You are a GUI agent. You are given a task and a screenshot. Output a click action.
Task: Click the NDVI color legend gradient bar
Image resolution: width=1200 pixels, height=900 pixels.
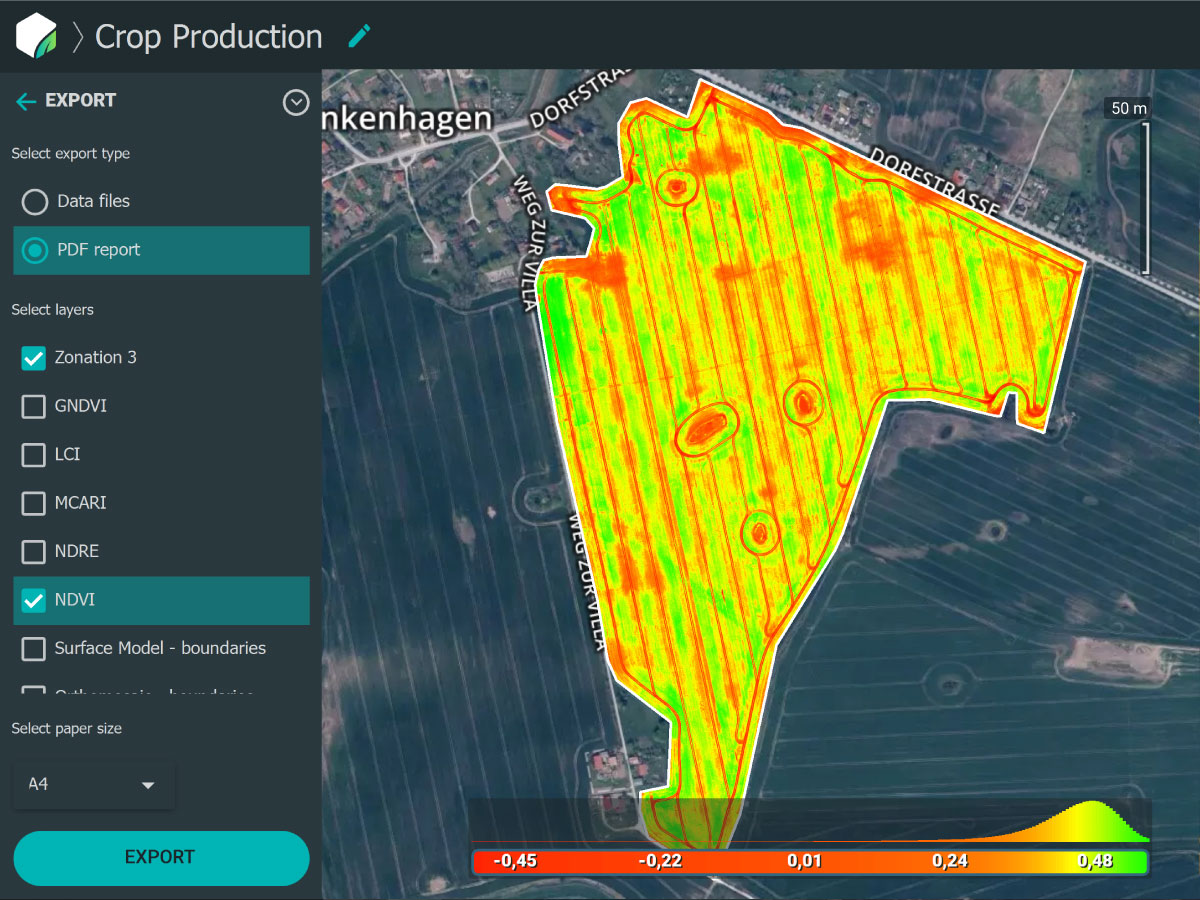[809, 861]
